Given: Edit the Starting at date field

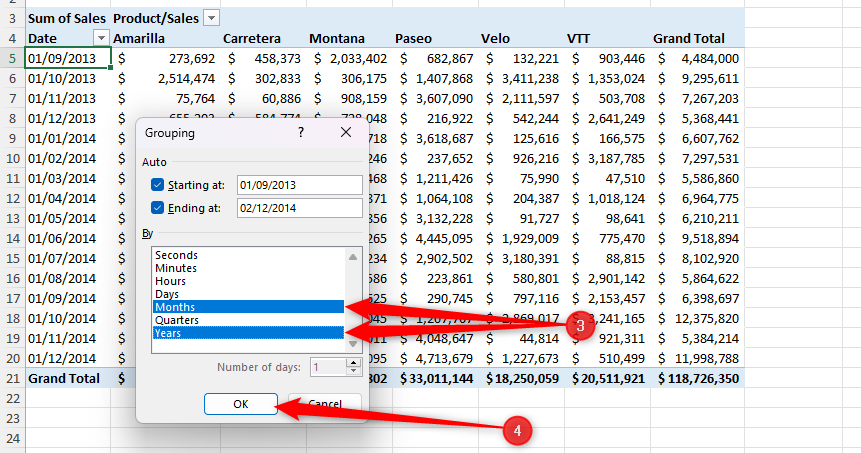Looking at the screenshot, I should point(299,185).
